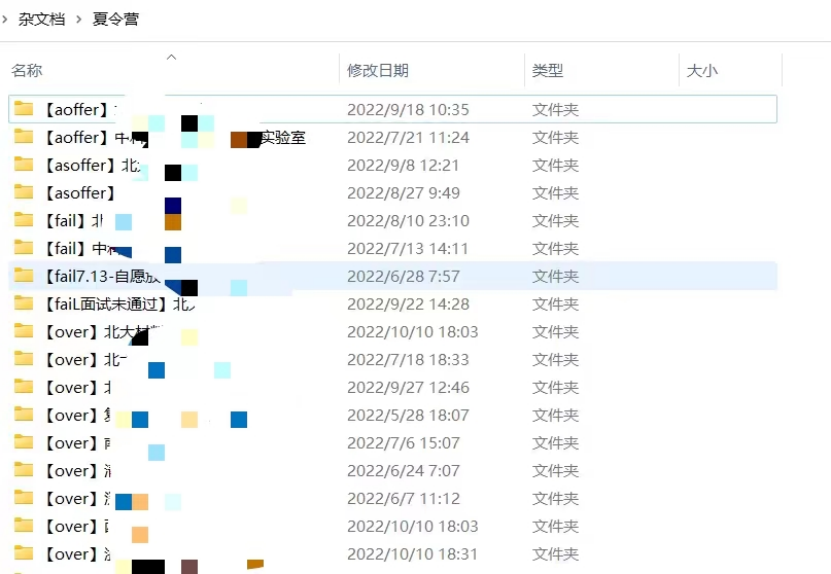Viewport: 831px width, 574px height.
Task: Click 文件夹 type in the 2022/6/28 row
Action: coord(555,276)
